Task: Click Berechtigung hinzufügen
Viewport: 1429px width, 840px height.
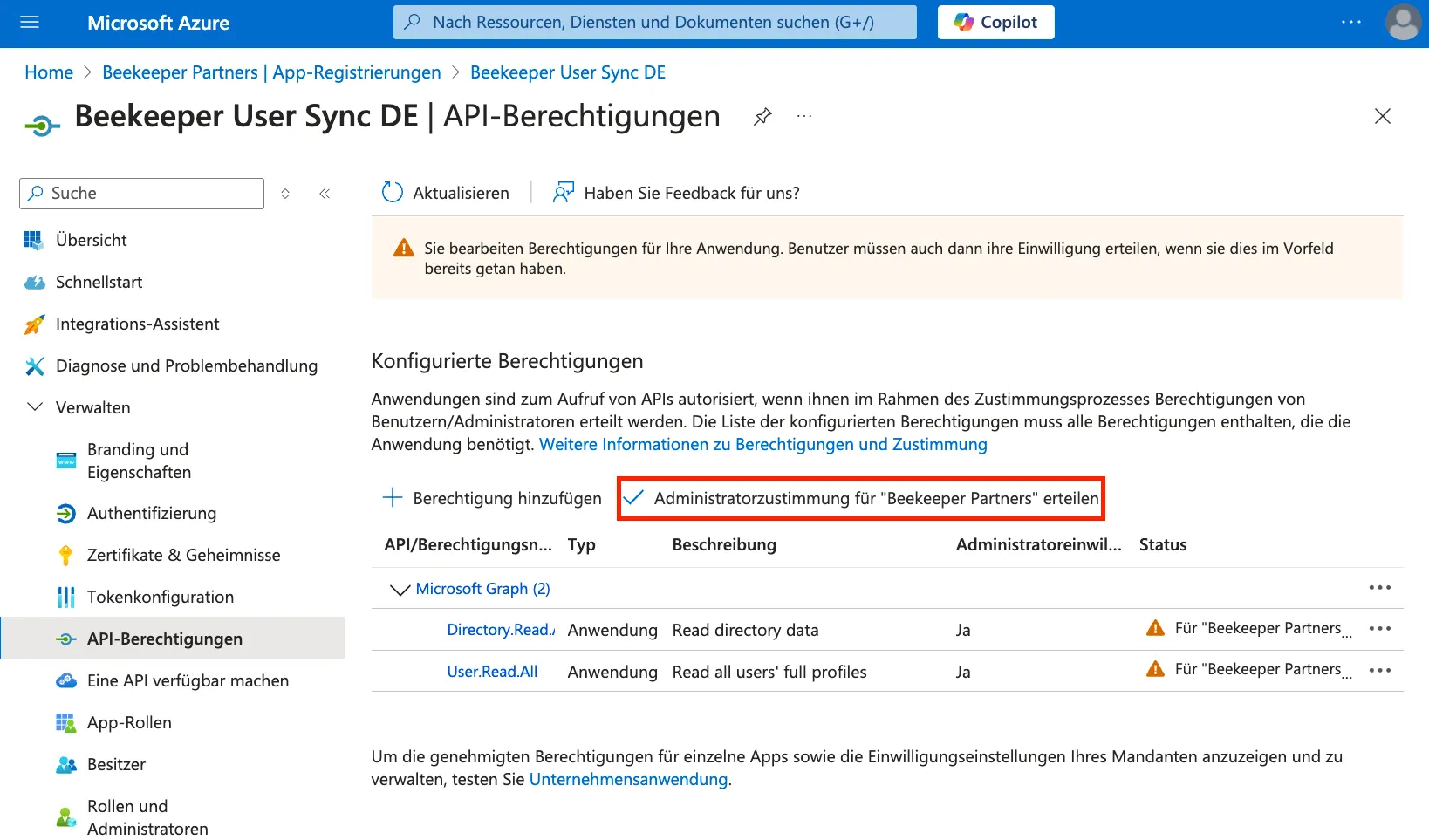Action: click(492, 498)
